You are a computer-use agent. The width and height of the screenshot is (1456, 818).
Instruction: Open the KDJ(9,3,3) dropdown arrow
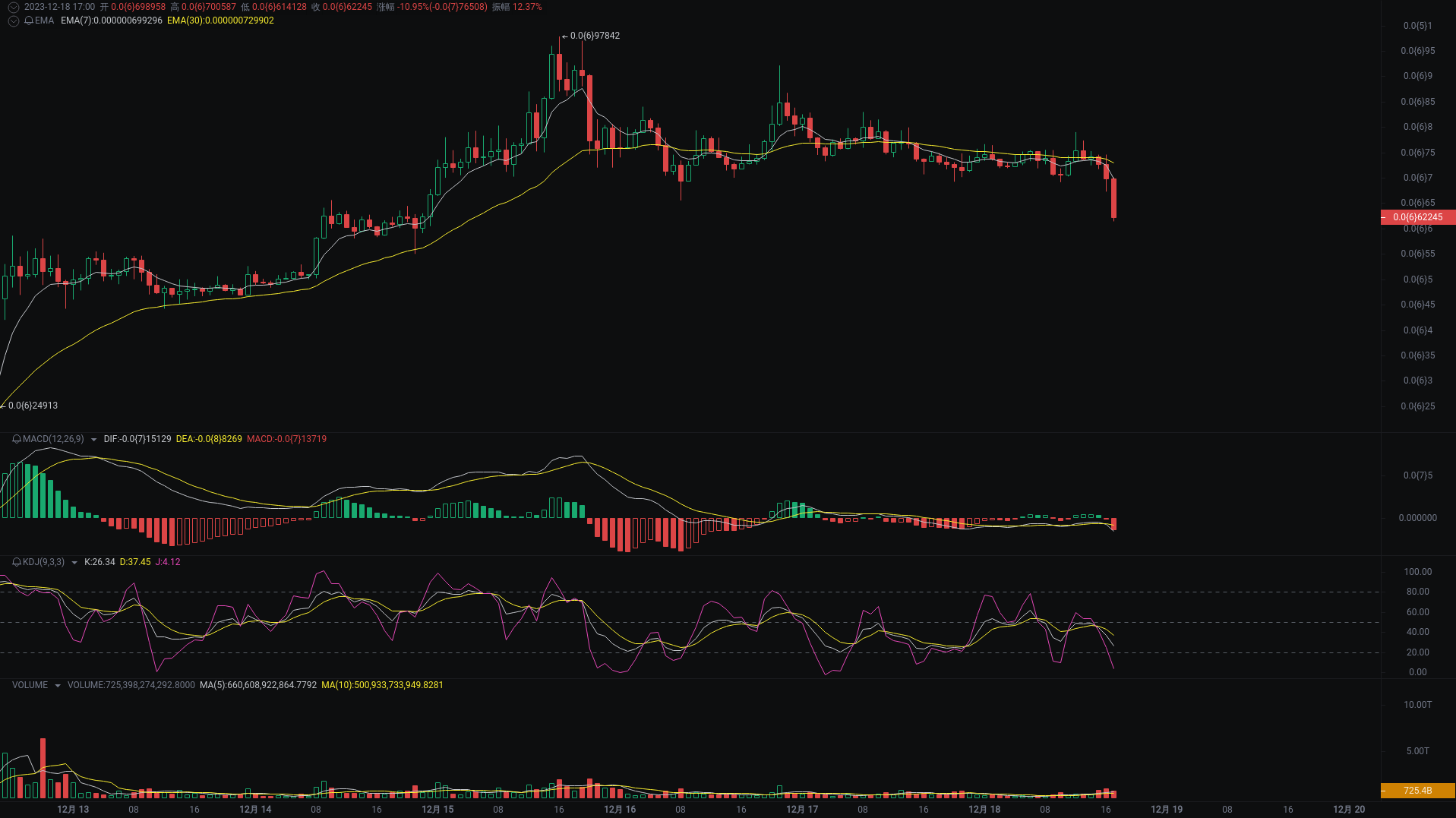point(74,563)
